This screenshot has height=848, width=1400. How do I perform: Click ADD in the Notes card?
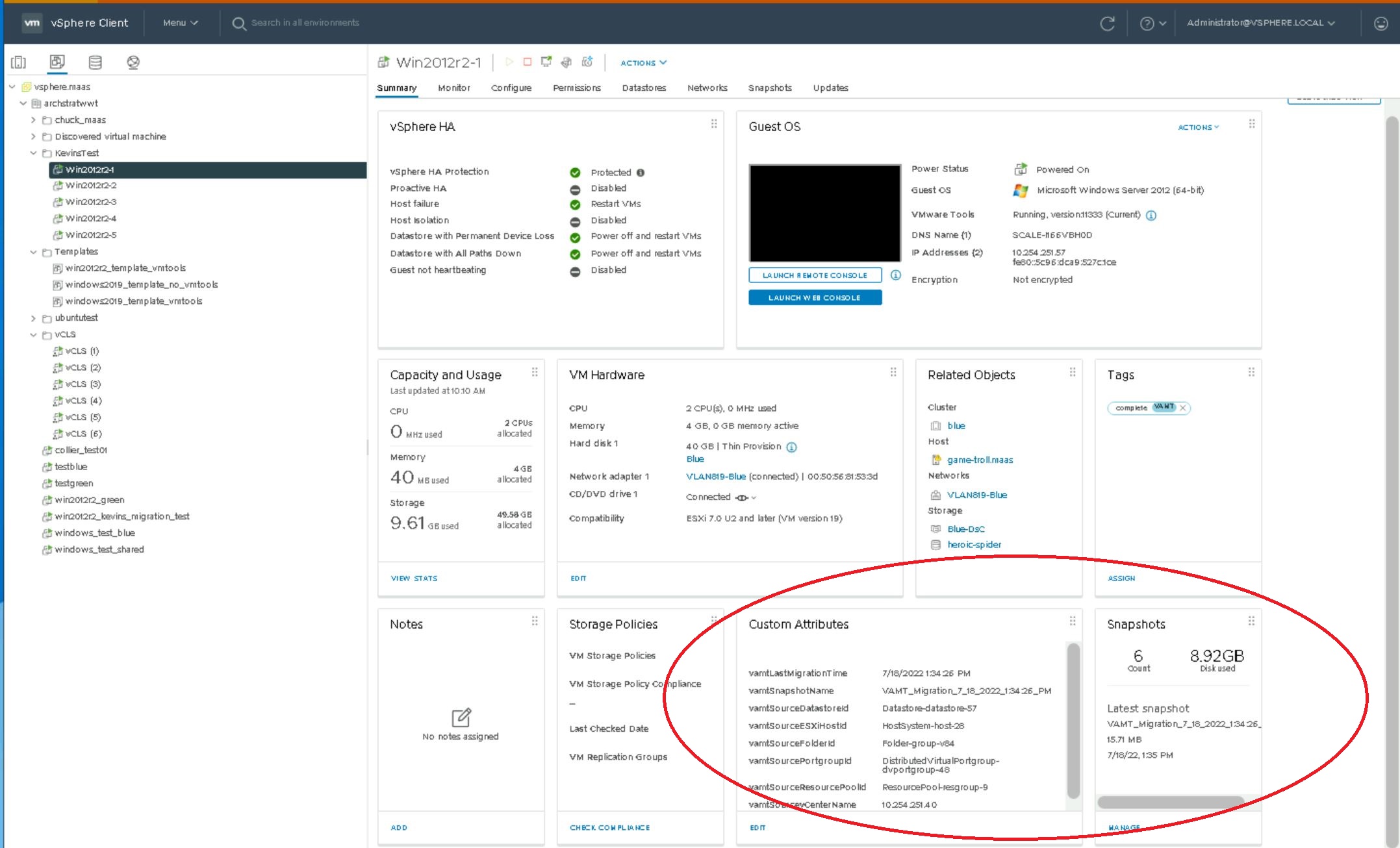[399, 827]
